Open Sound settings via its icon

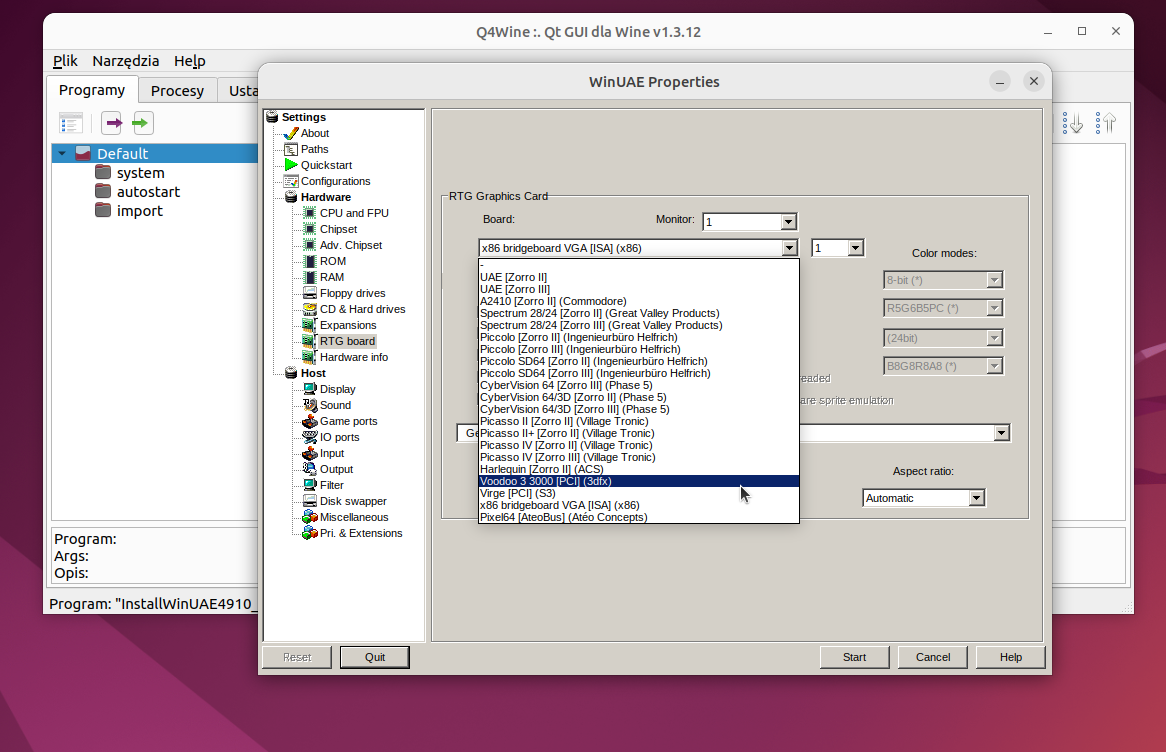[310, 405]
